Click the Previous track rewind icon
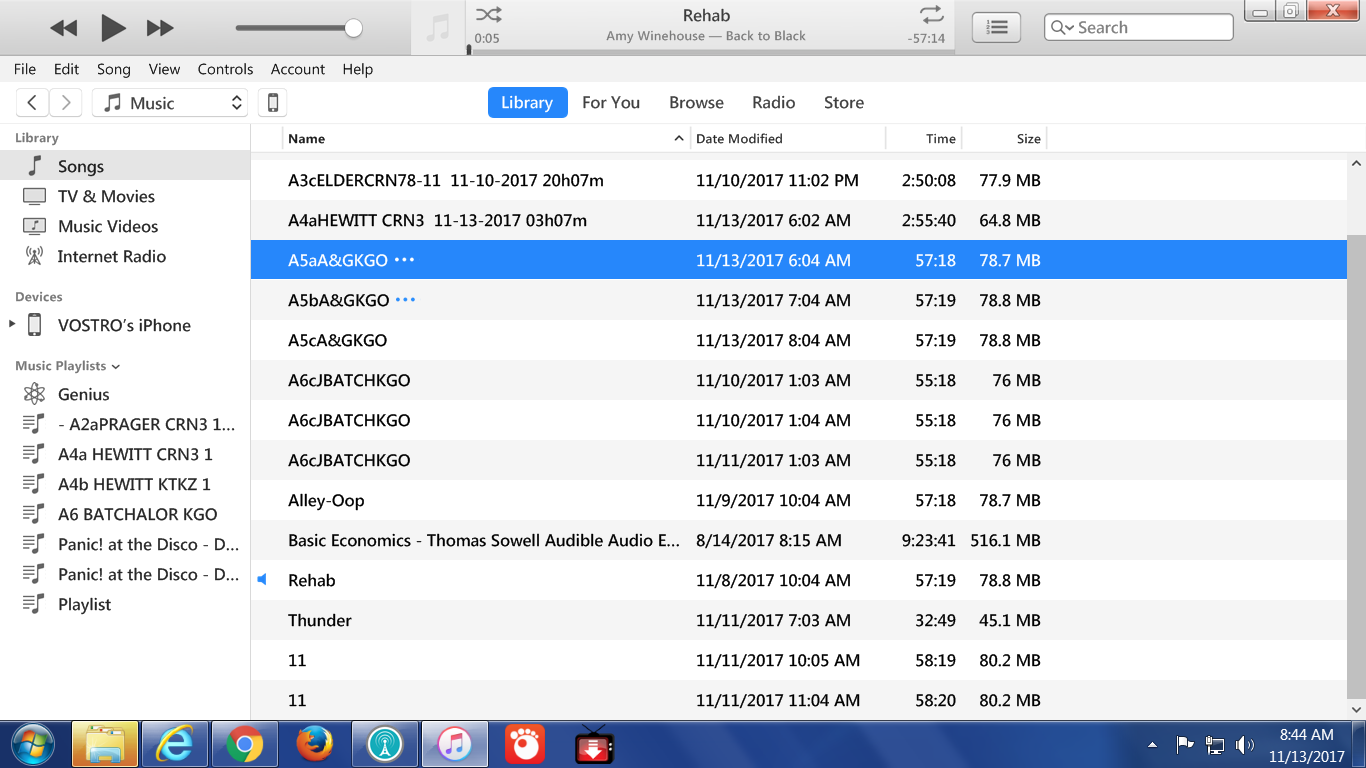The height and width of the screenshot is (768, 1366). pyautogui.click(x=64, y=28)
